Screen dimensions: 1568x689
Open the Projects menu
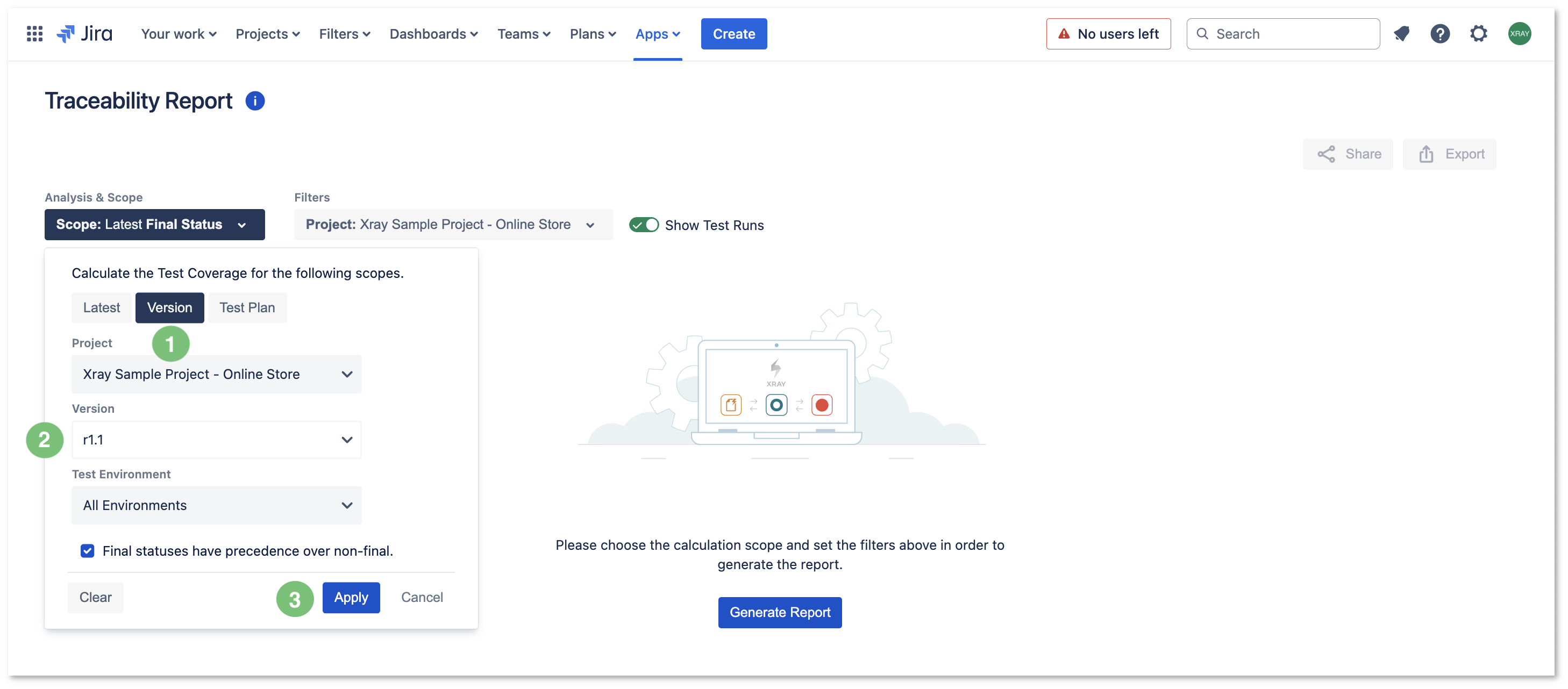(268, 34)
